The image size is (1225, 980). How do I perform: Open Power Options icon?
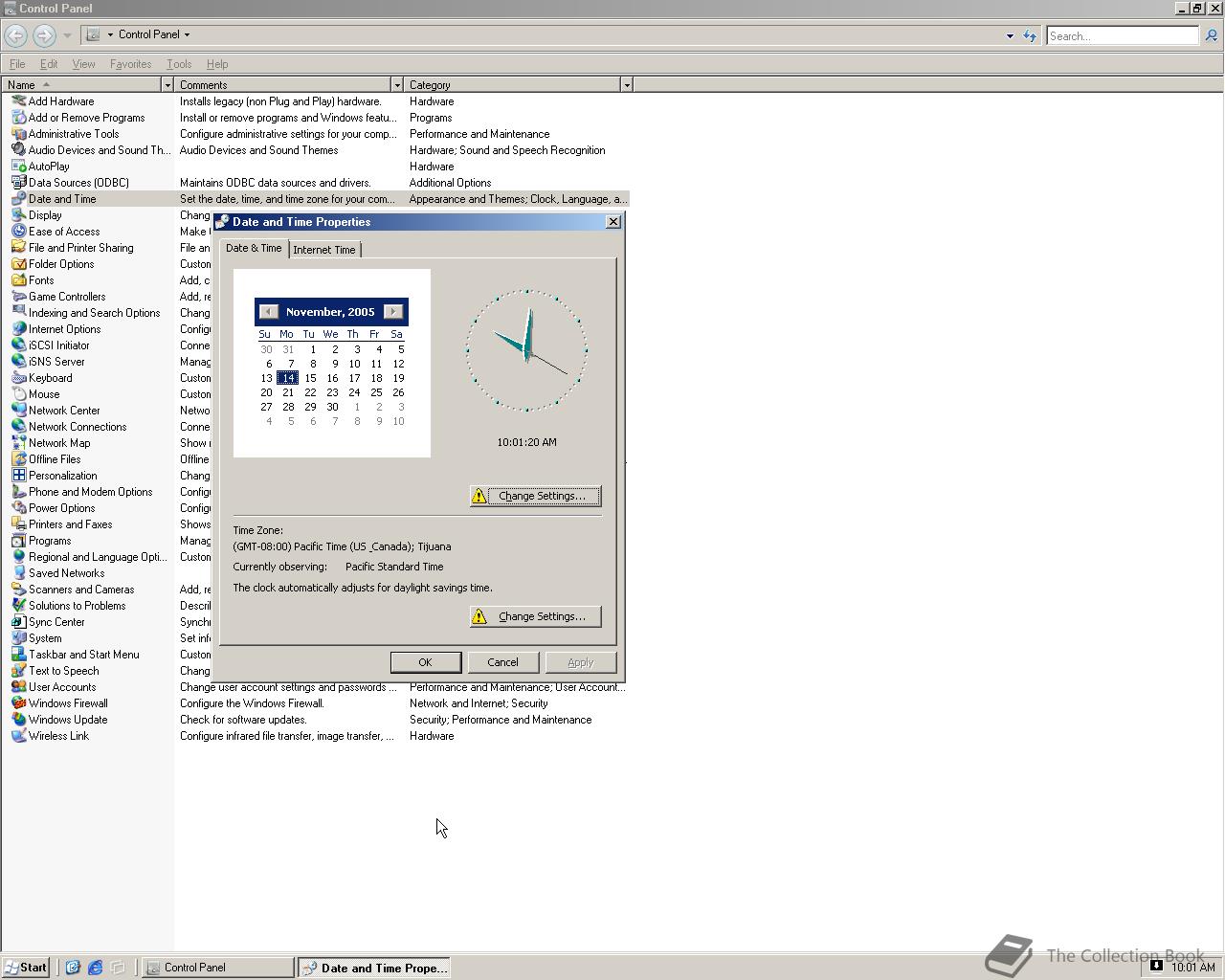pos(18,508)
